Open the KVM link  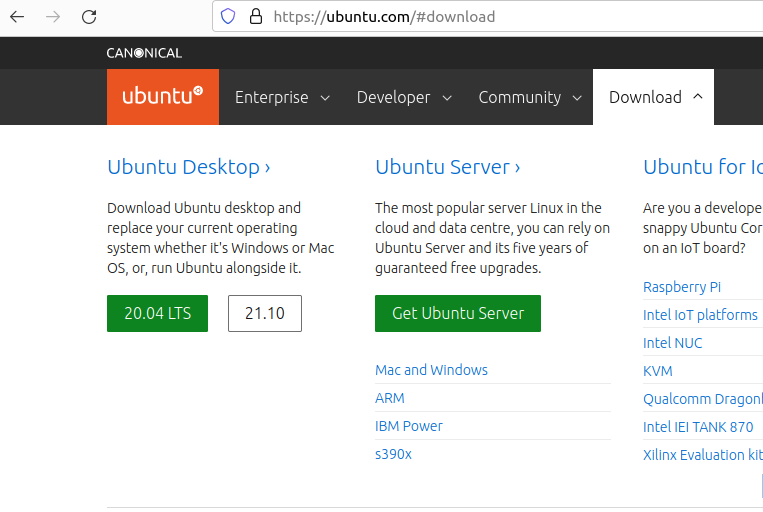coord(658,371)
